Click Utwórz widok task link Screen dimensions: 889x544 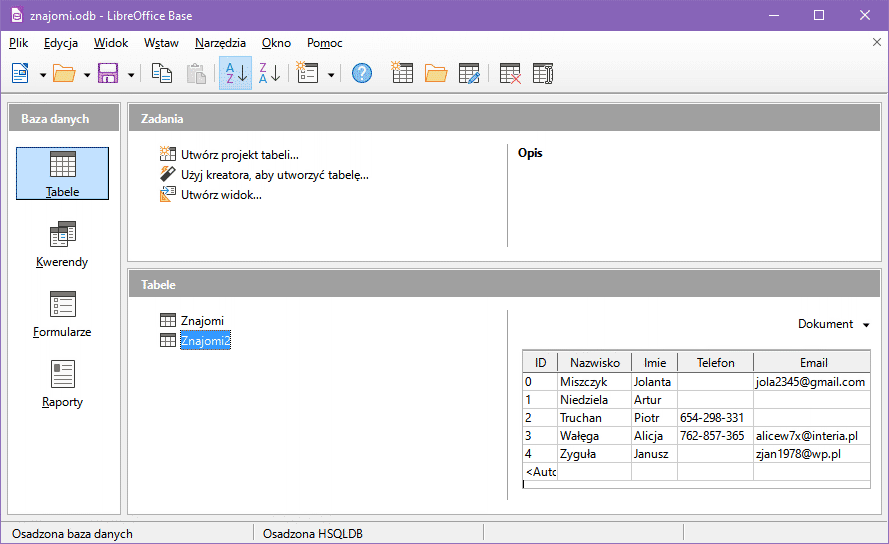221,195
